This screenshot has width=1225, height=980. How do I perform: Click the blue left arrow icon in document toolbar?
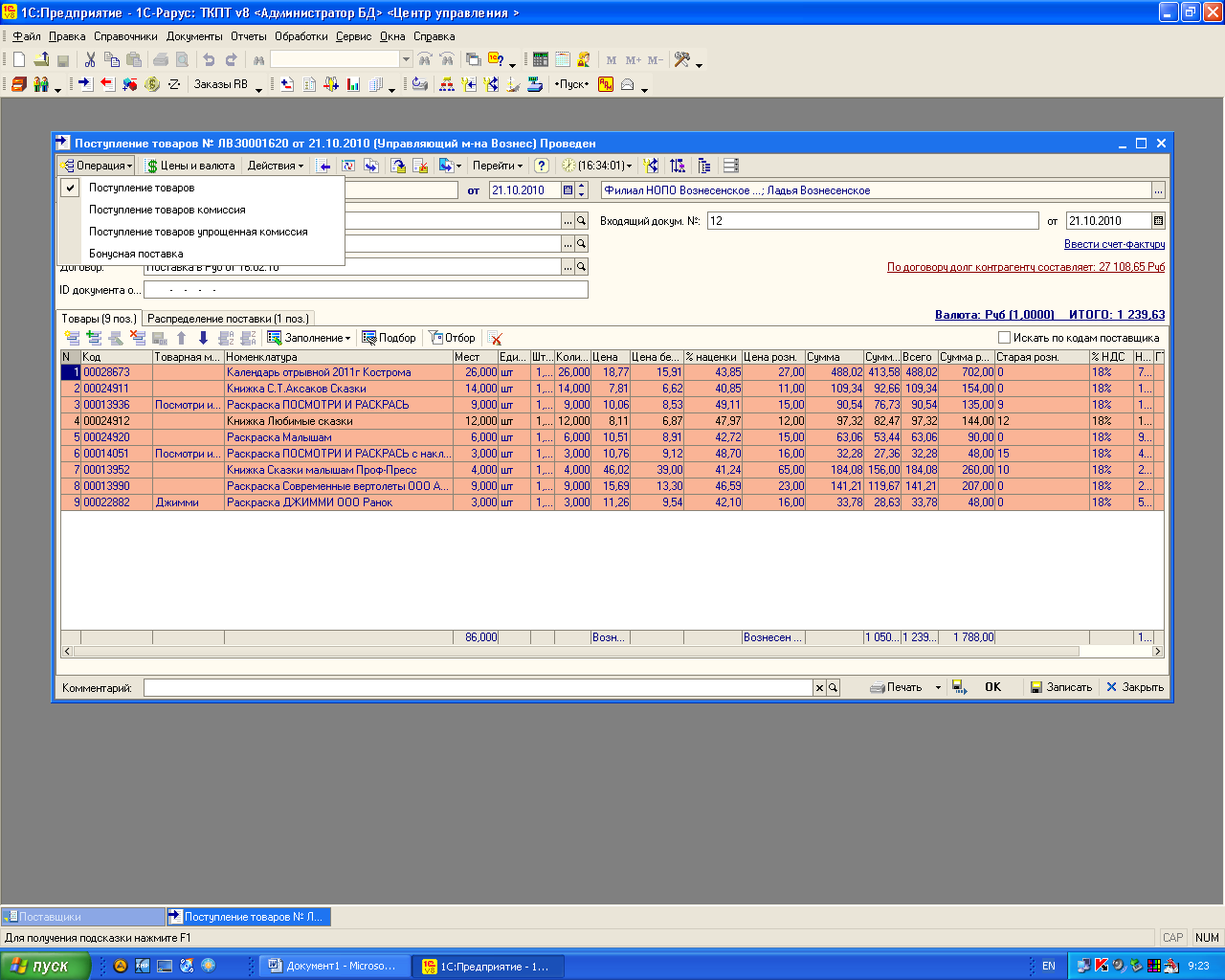(324, 166)
